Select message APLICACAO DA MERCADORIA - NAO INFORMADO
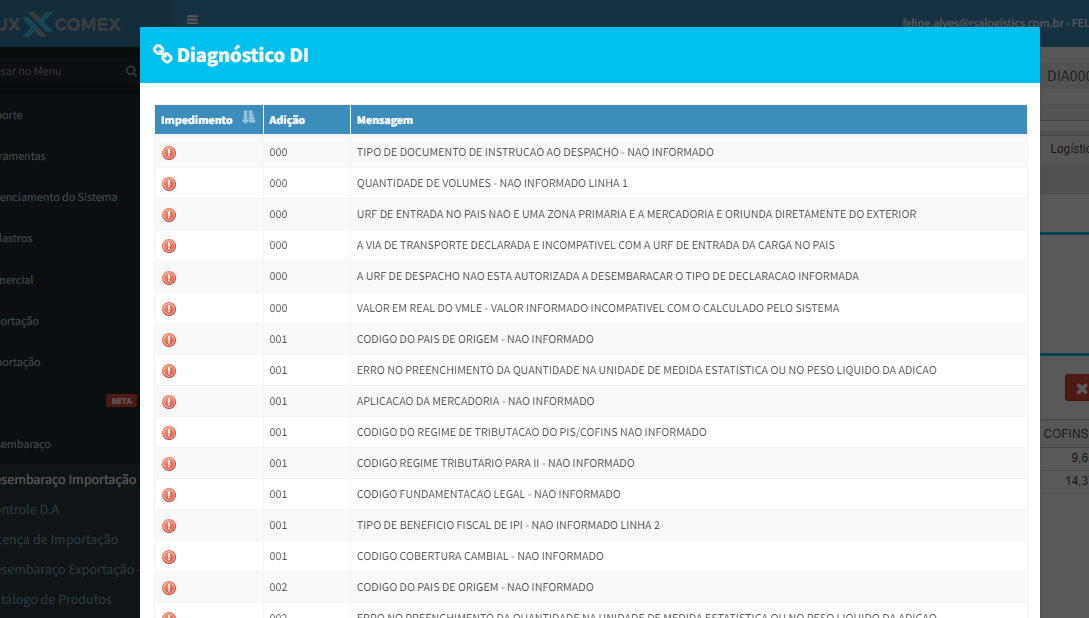Screen dimensions: 1089x618 (x=475, y=401)
